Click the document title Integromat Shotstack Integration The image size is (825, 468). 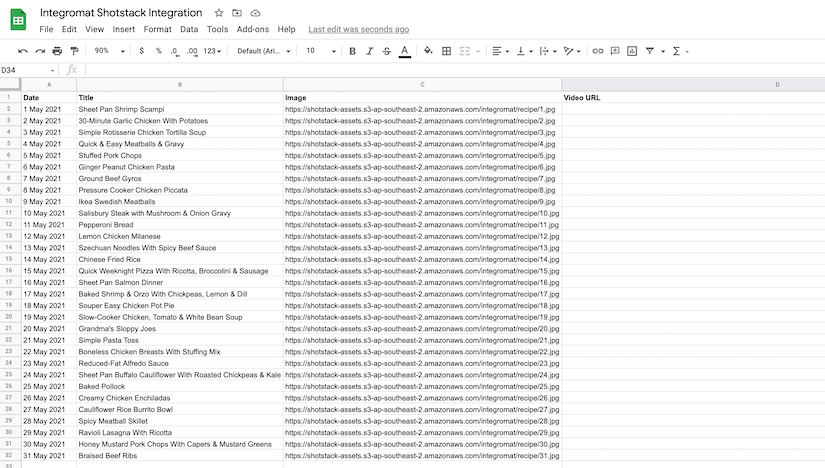pos(121,13)
